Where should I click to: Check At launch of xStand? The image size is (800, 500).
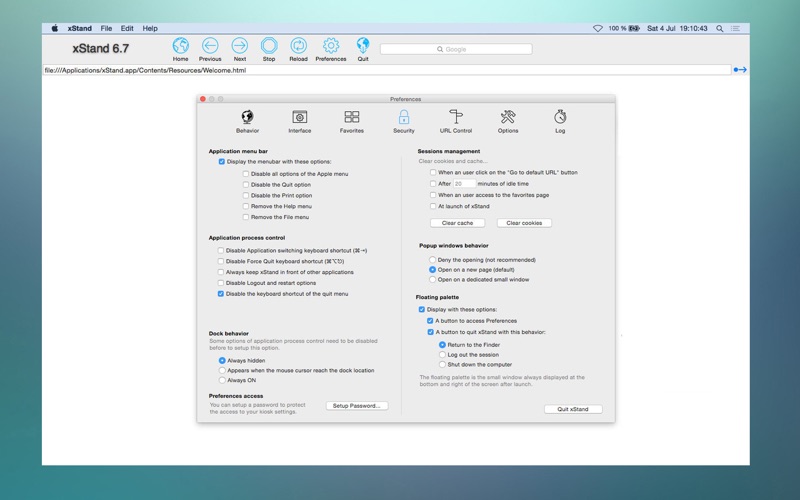(433, 206)
